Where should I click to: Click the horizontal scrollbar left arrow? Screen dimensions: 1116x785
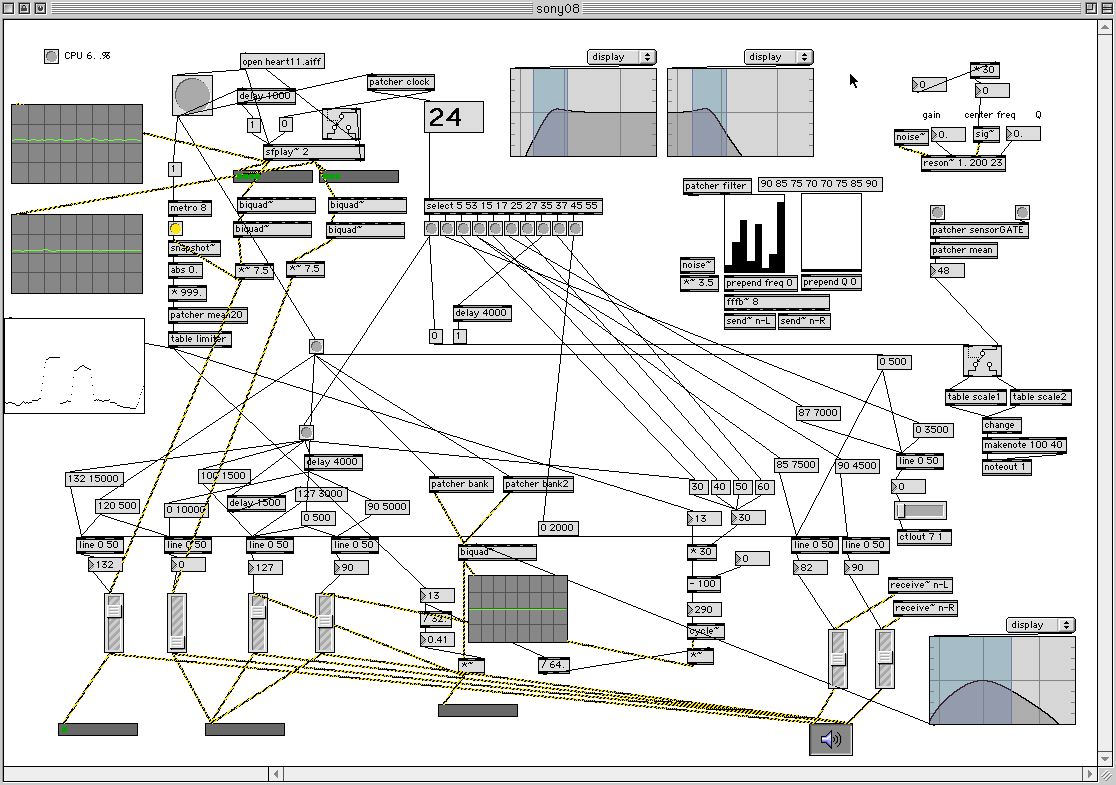(x=276, y=774)
